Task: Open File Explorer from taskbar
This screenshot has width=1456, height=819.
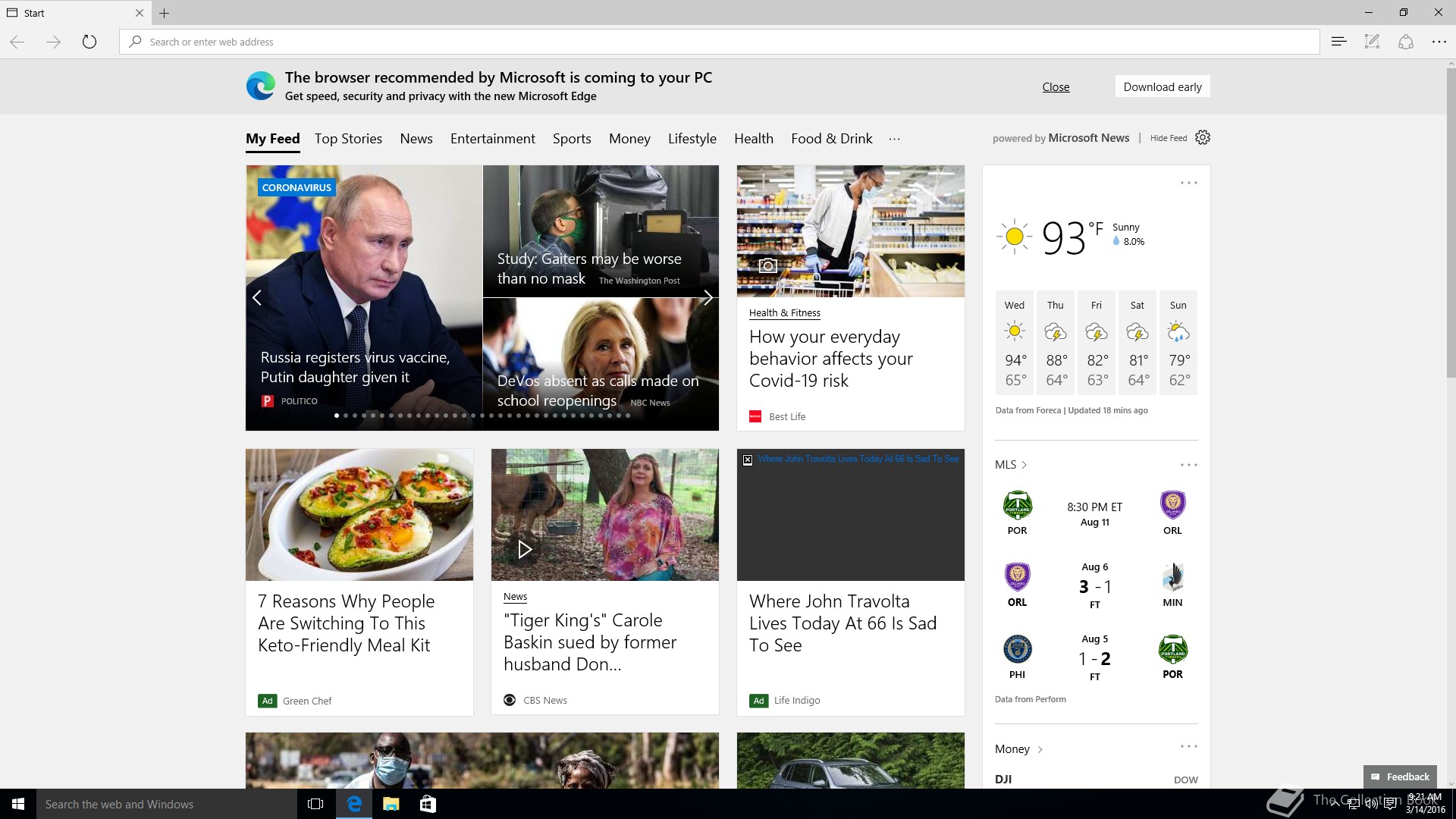Action: (391, 804)
